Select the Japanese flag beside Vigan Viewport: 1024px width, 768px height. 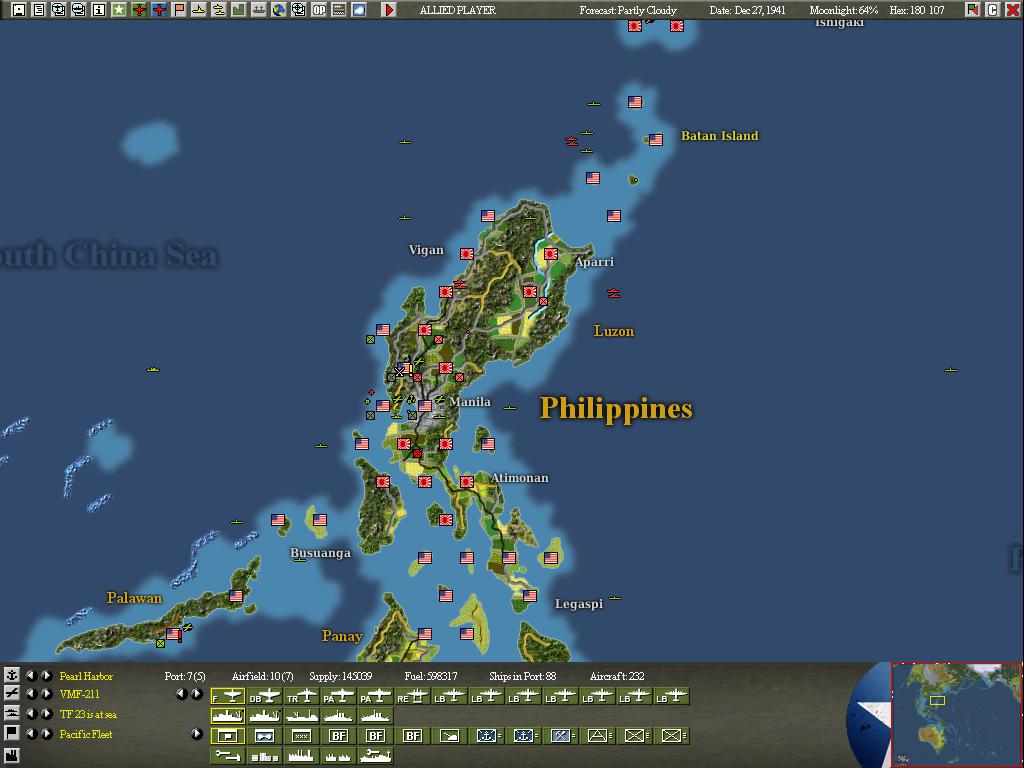click(466, 253)
